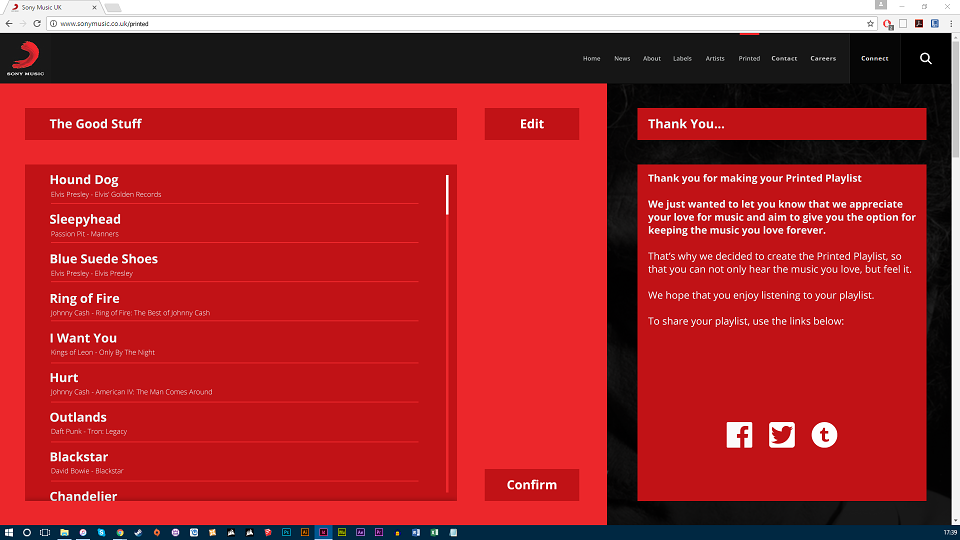The width and height of the screenshot is (960, 540).
Task: Open Printed in site navigation
Action: (x=749, y=59)
